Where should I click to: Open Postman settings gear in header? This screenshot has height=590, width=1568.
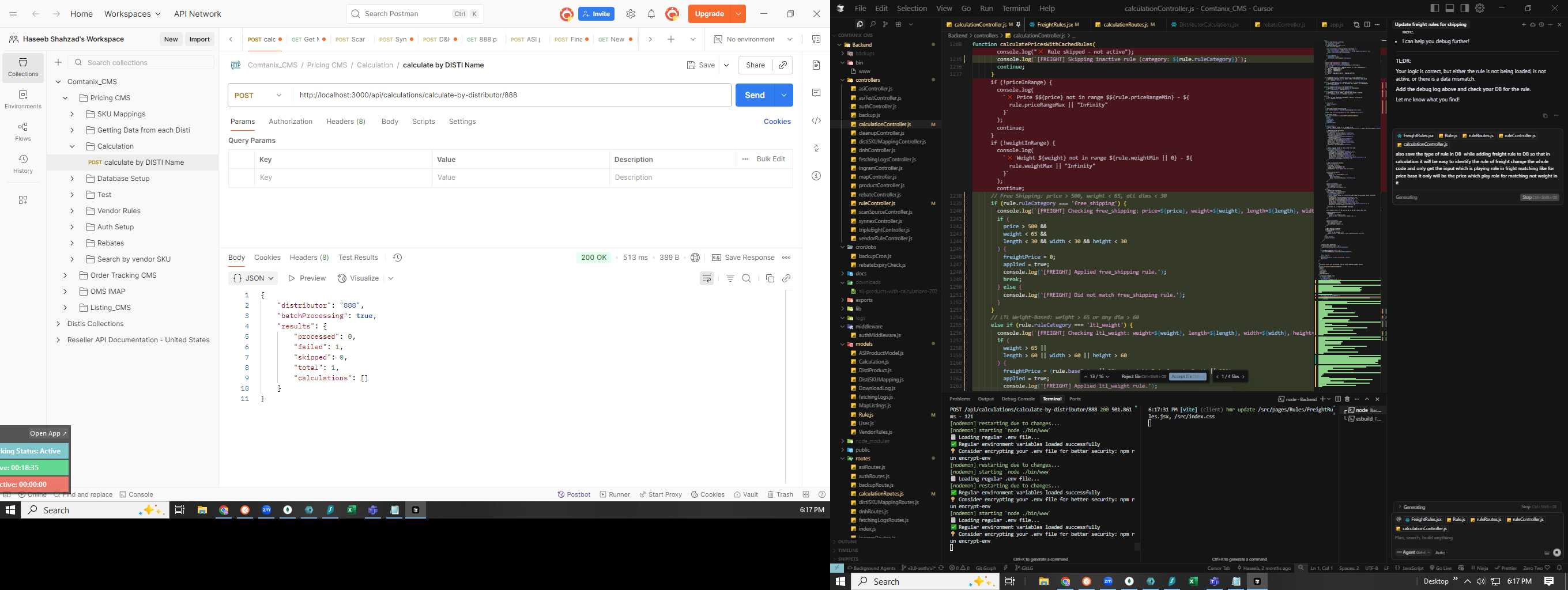tap(631, 14)
